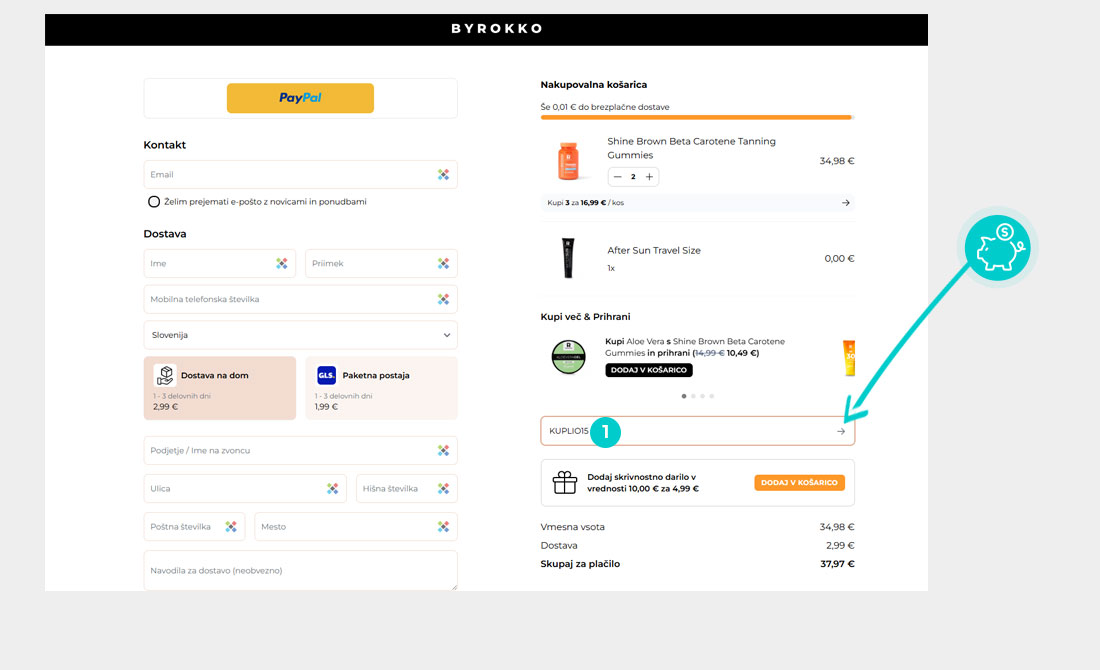Click the free shipping progress bar

(x=696, y=118)
